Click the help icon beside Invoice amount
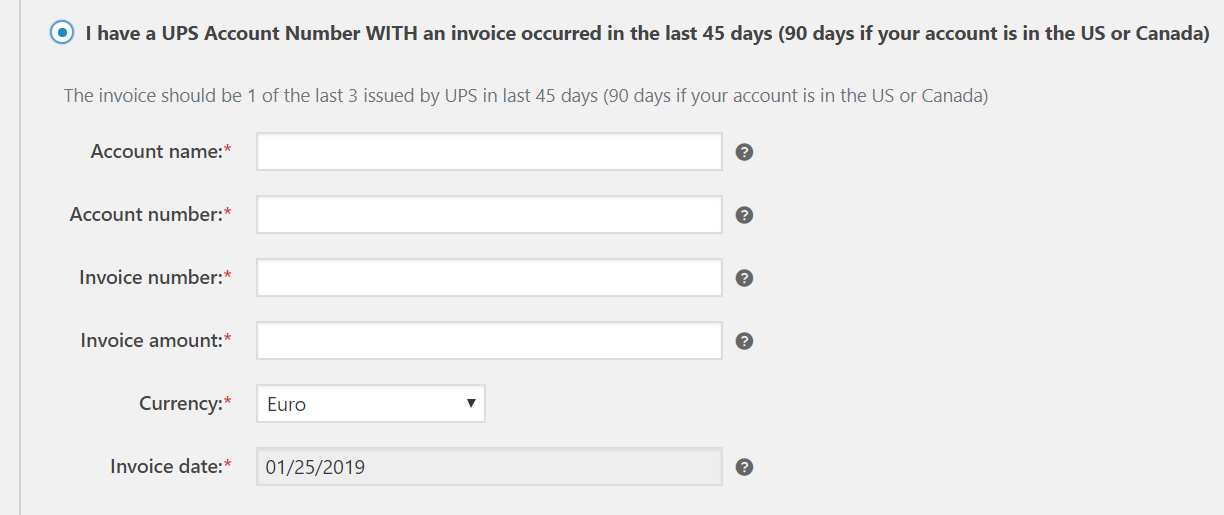 (744, 341)
